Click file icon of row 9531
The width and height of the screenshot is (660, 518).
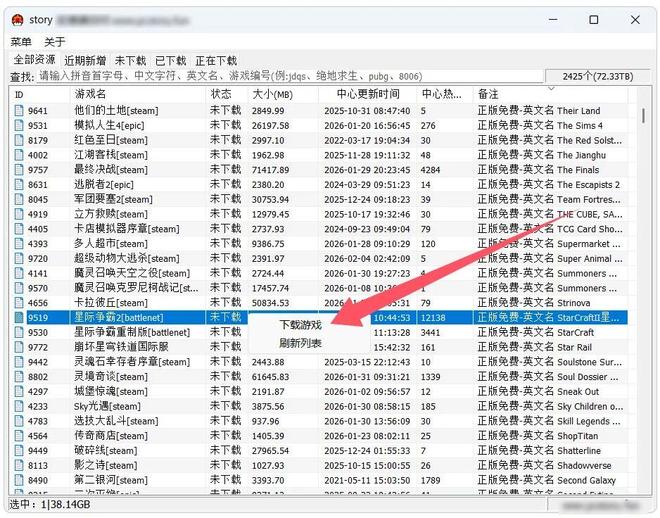(19, 125)
